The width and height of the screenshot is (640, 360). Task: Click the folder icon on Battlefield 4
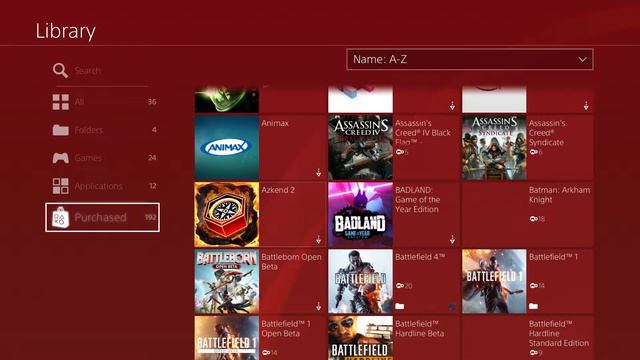click(x=400, y=306)
